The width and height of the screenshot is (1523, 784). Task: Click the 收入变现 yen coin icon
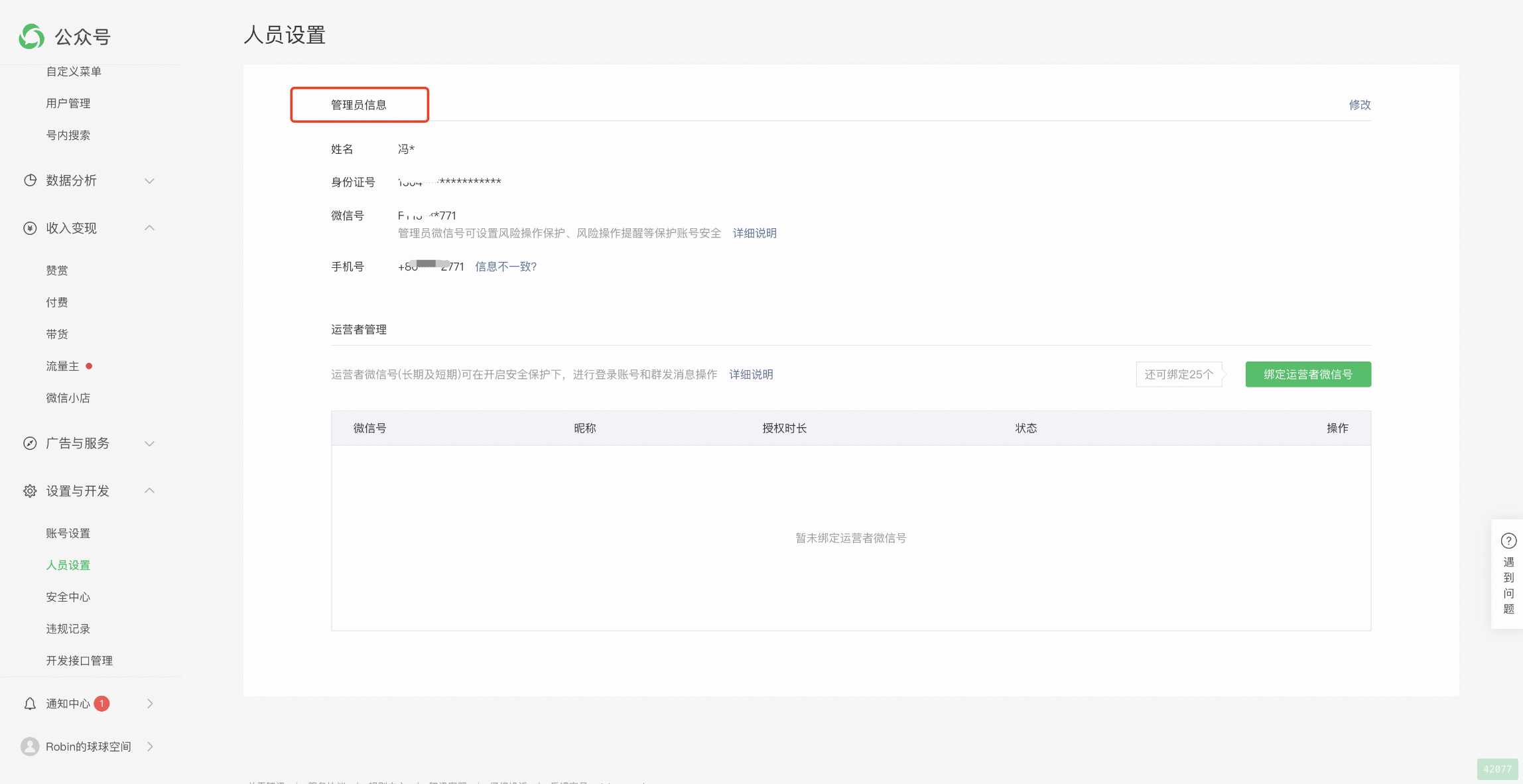pos(30,228)
